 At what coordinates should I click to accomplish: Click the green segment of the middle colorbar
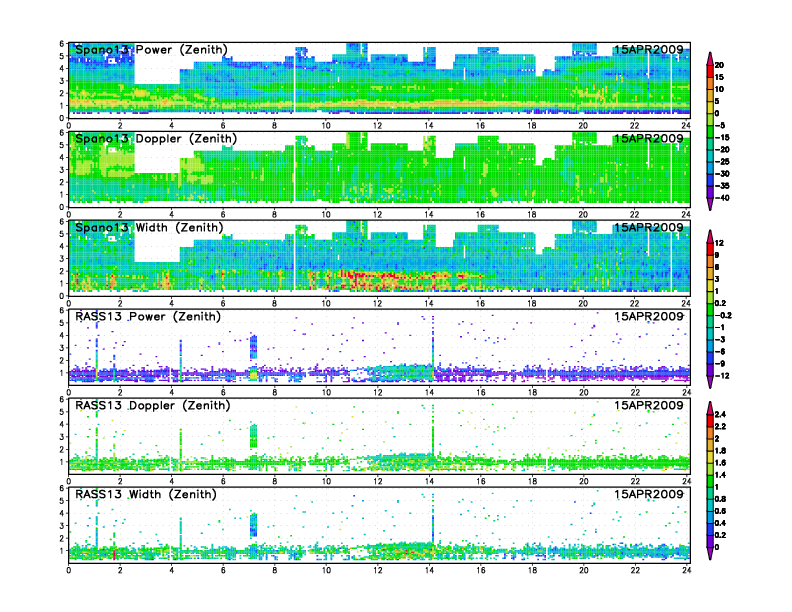tap(710, 309)
